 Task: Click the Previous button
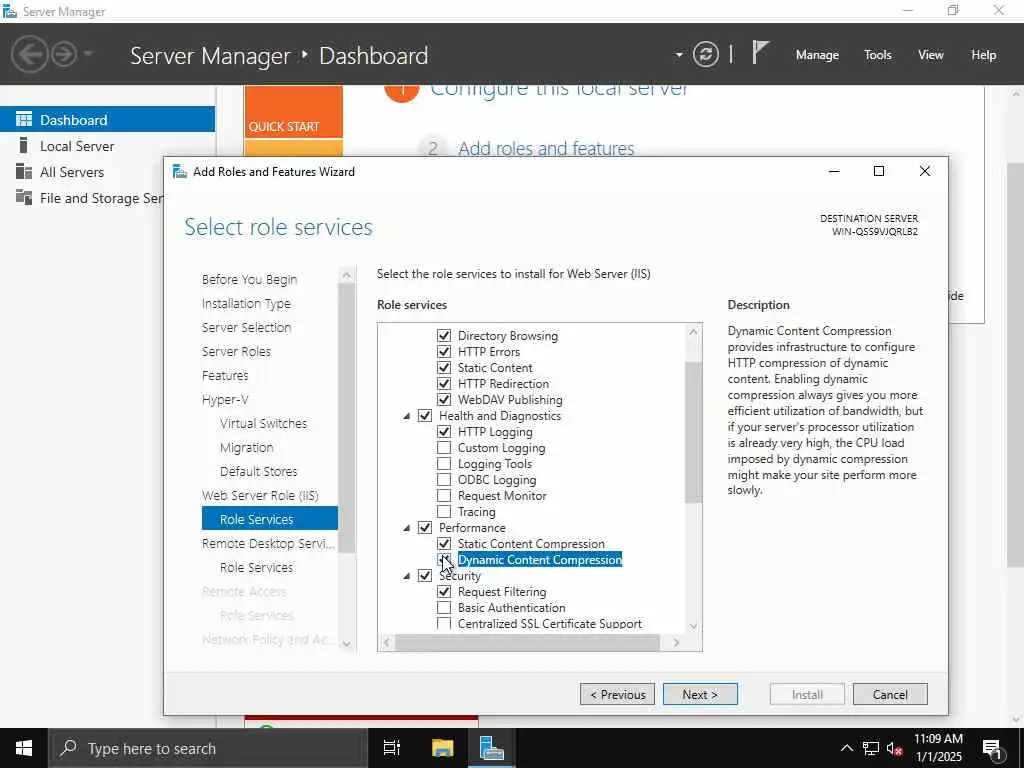point(618,694)
